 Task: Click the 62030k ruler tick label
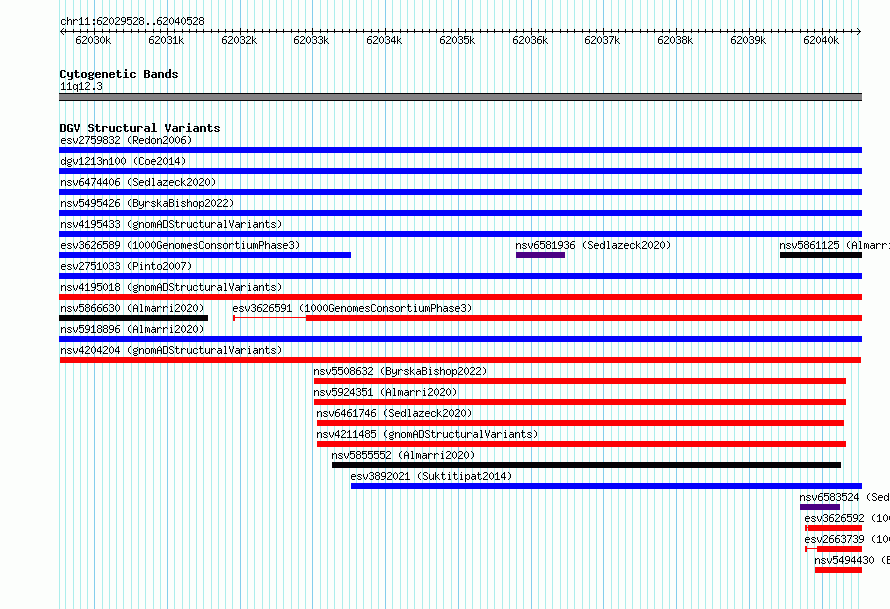93,40
